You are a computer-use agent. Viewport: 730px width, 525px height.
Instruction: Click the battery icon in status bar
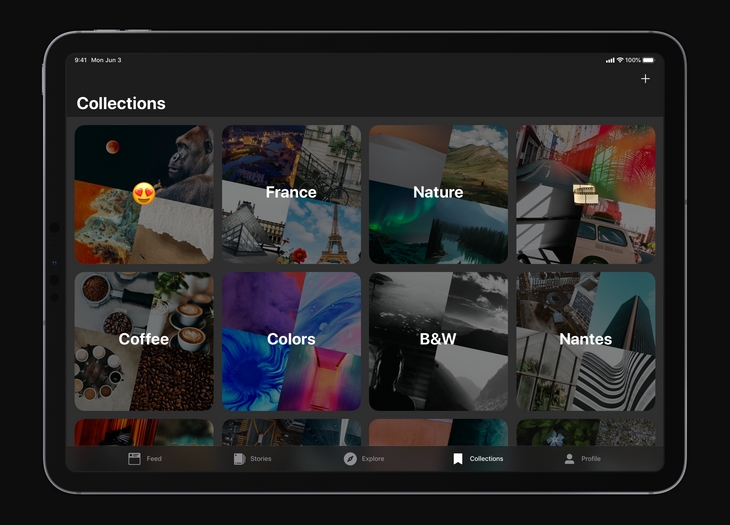coord(648,60)
